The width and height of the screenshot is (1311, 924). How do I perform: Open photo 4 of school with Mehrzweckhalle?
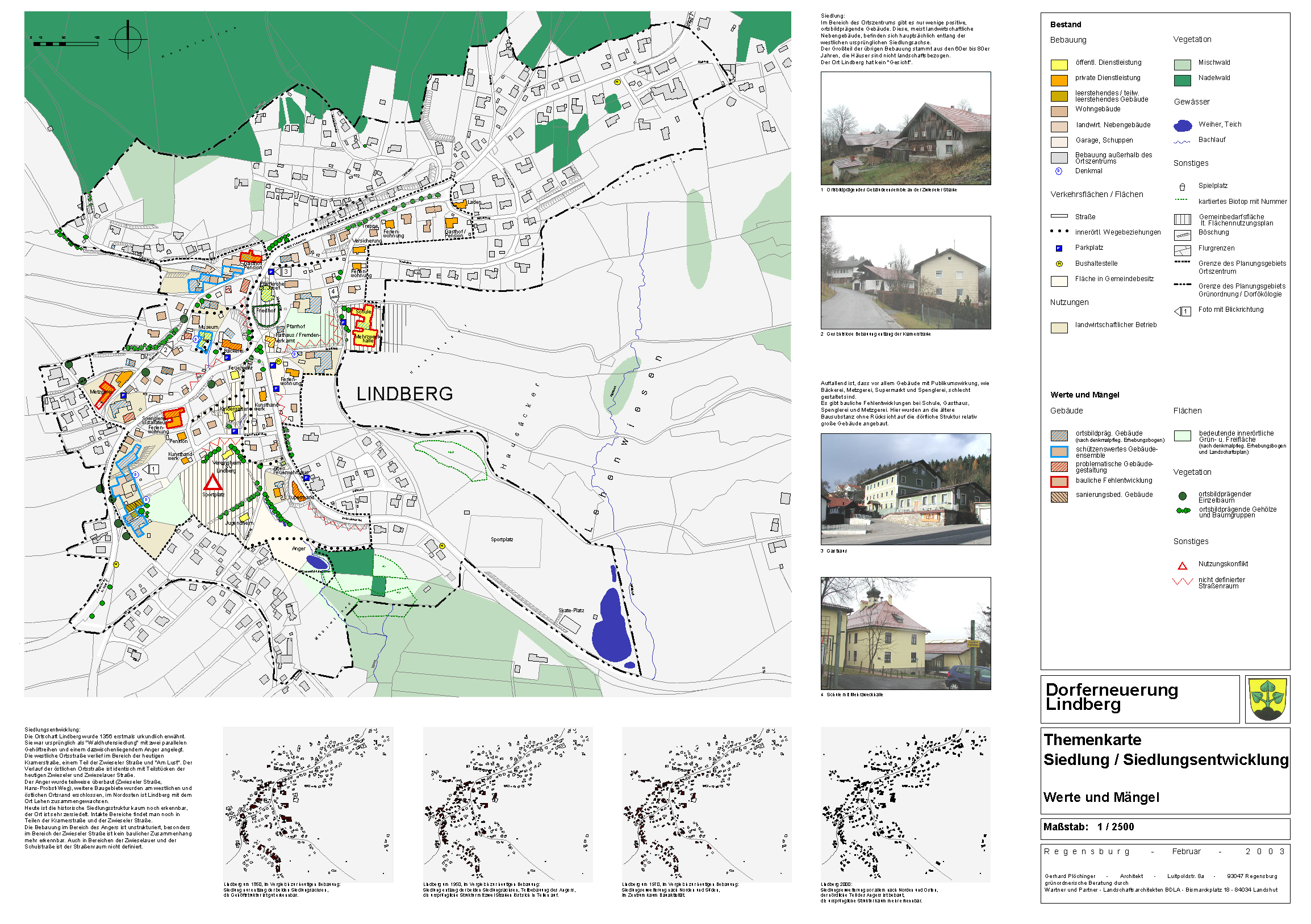point(905,633)
